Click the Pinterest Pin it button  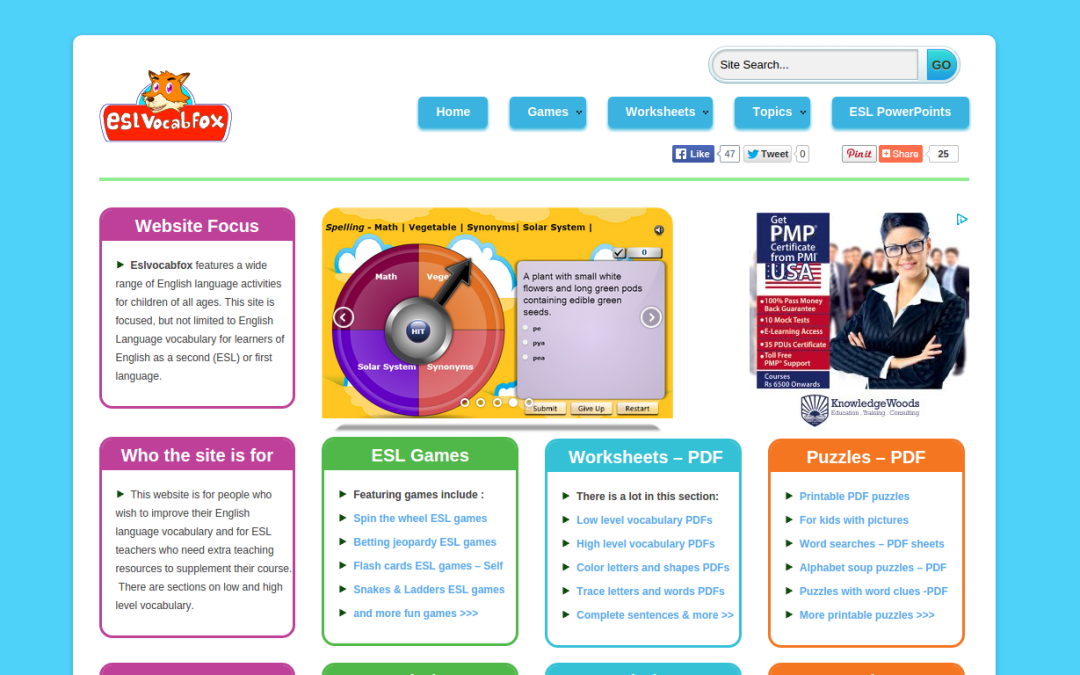[x=859, y=154]
